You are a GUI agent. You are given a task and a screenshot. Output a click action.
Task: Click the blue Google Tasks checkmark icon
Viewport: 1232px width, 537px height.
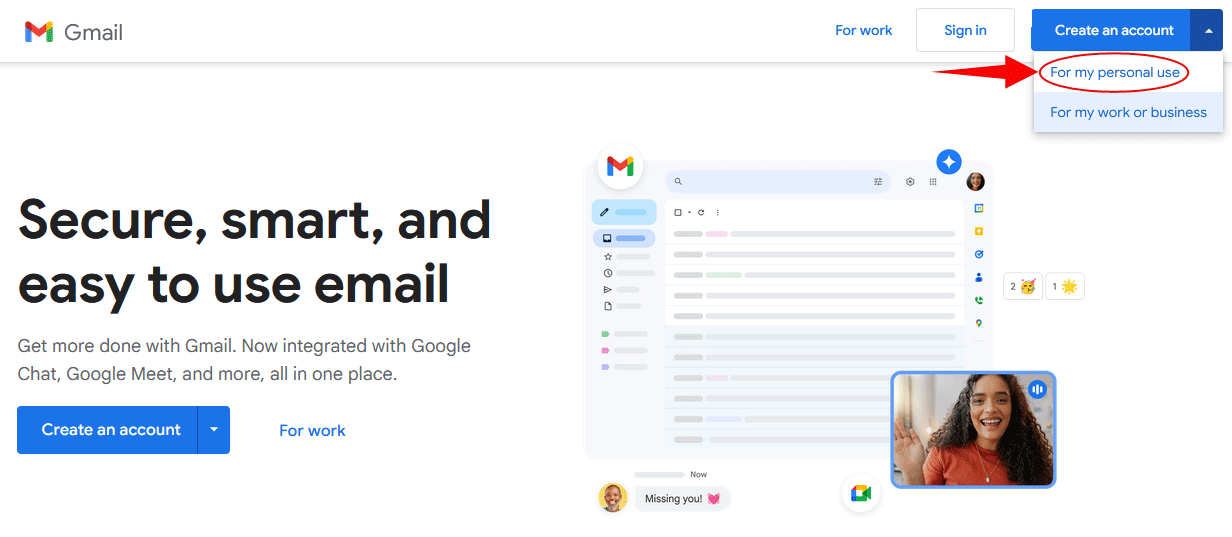[979, 254]
